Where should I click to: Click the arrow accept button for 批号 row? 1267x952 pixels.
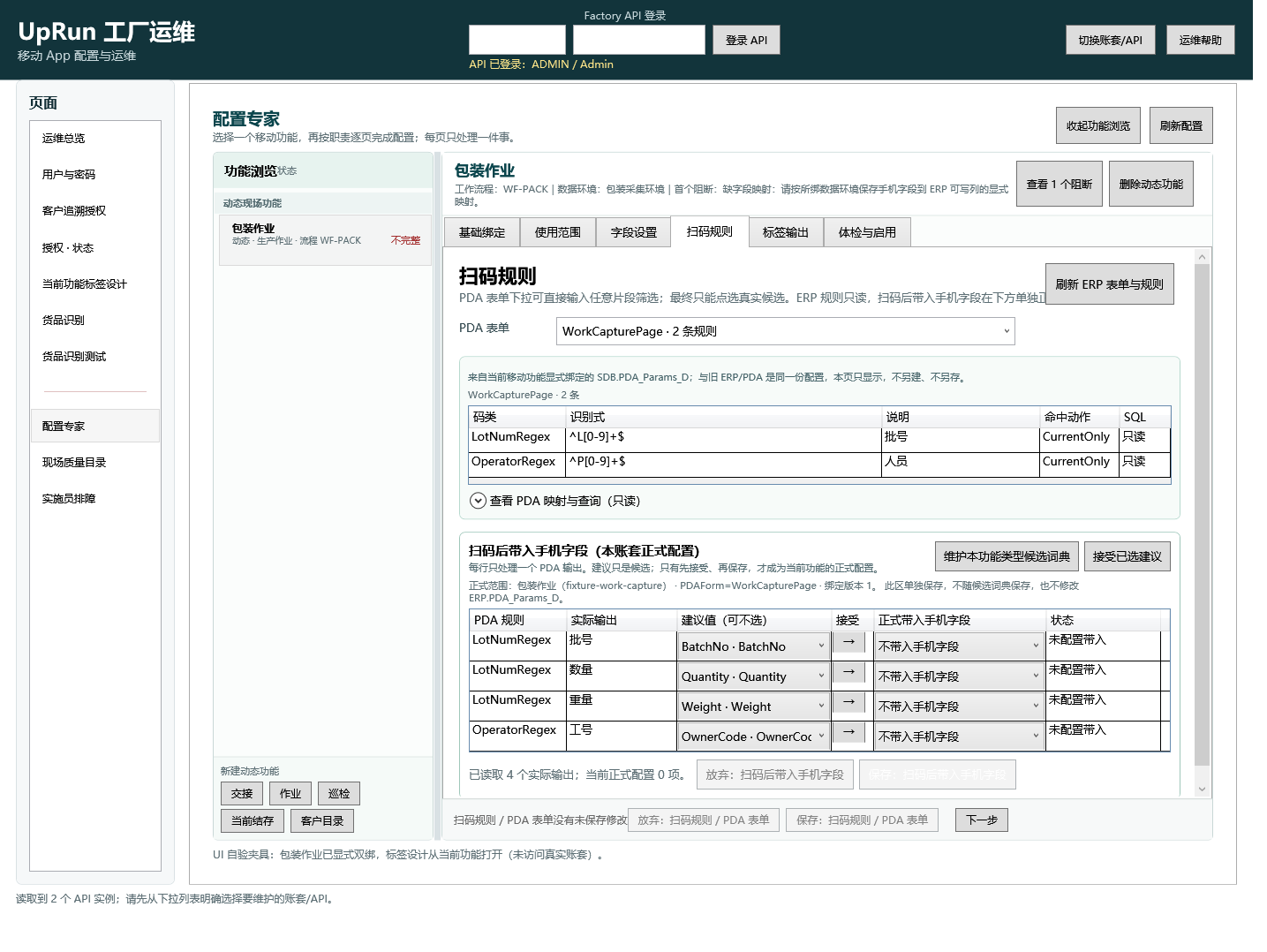(848, 642)
